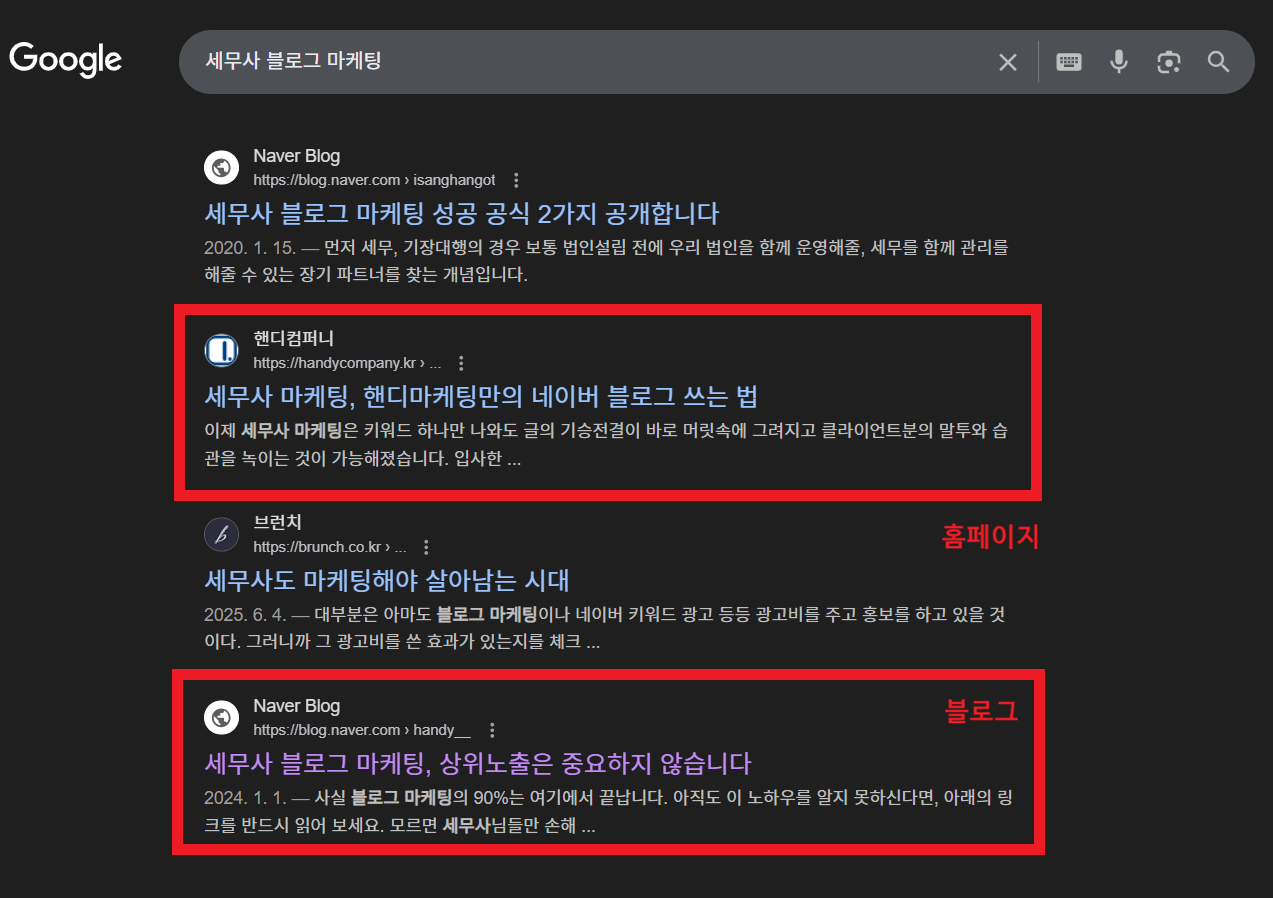Open 세무사 블로그 마케팅, 상위노출은 중요하지 않습니다
Screen dimensions: 1273x898
(x=478, y=763)
